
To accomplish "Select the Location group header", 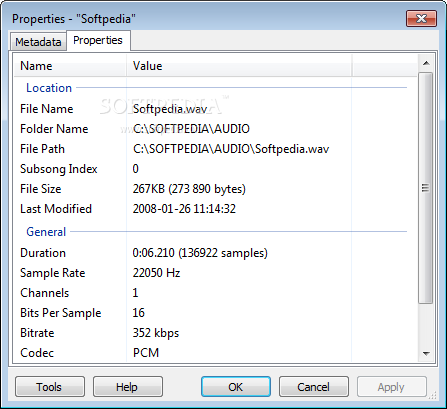I will [49, 88].
